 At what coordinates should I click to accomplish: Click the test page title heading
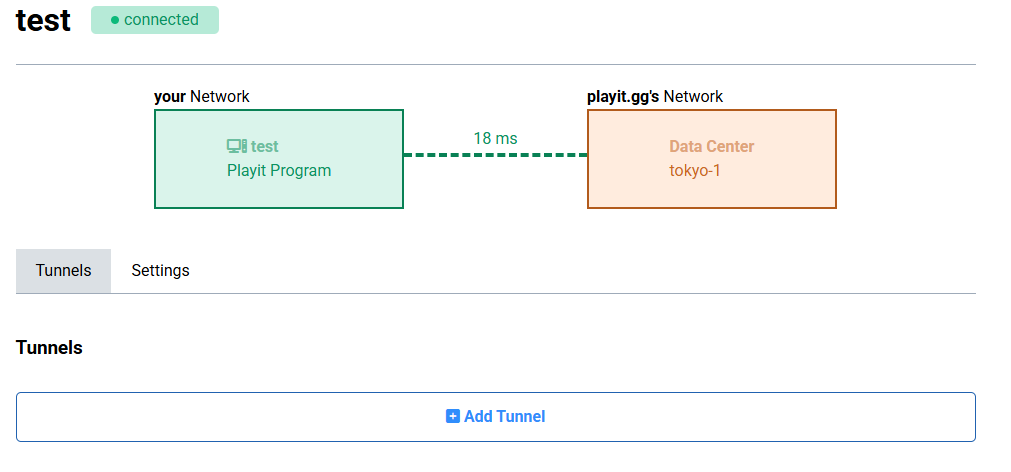43,20
